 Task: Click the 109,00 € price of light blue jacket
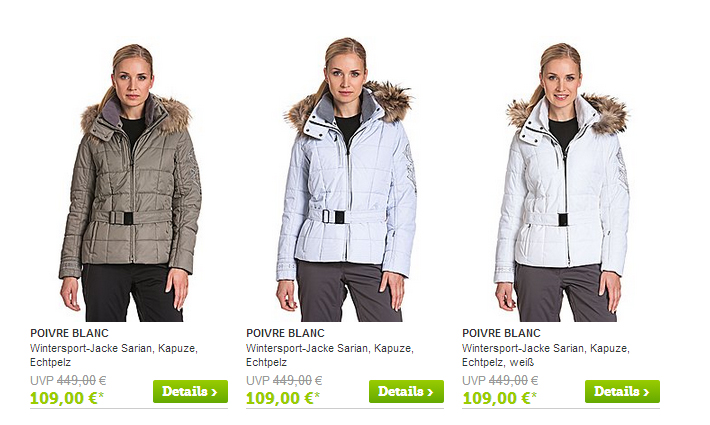pyautogui.click(x=280, y=398)
